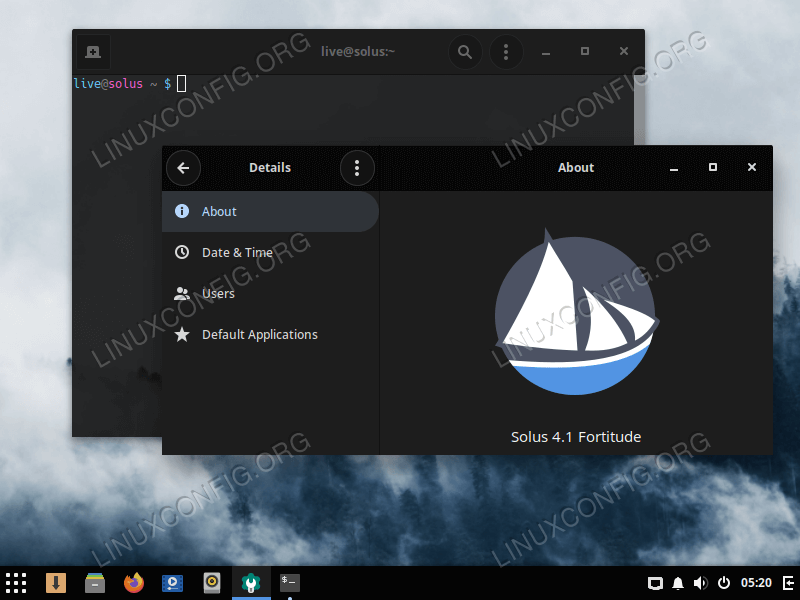The height and width of the screenshot is (600, 800).
Task: Close the live@solus terminal window
Action: (x=623, y=52)
